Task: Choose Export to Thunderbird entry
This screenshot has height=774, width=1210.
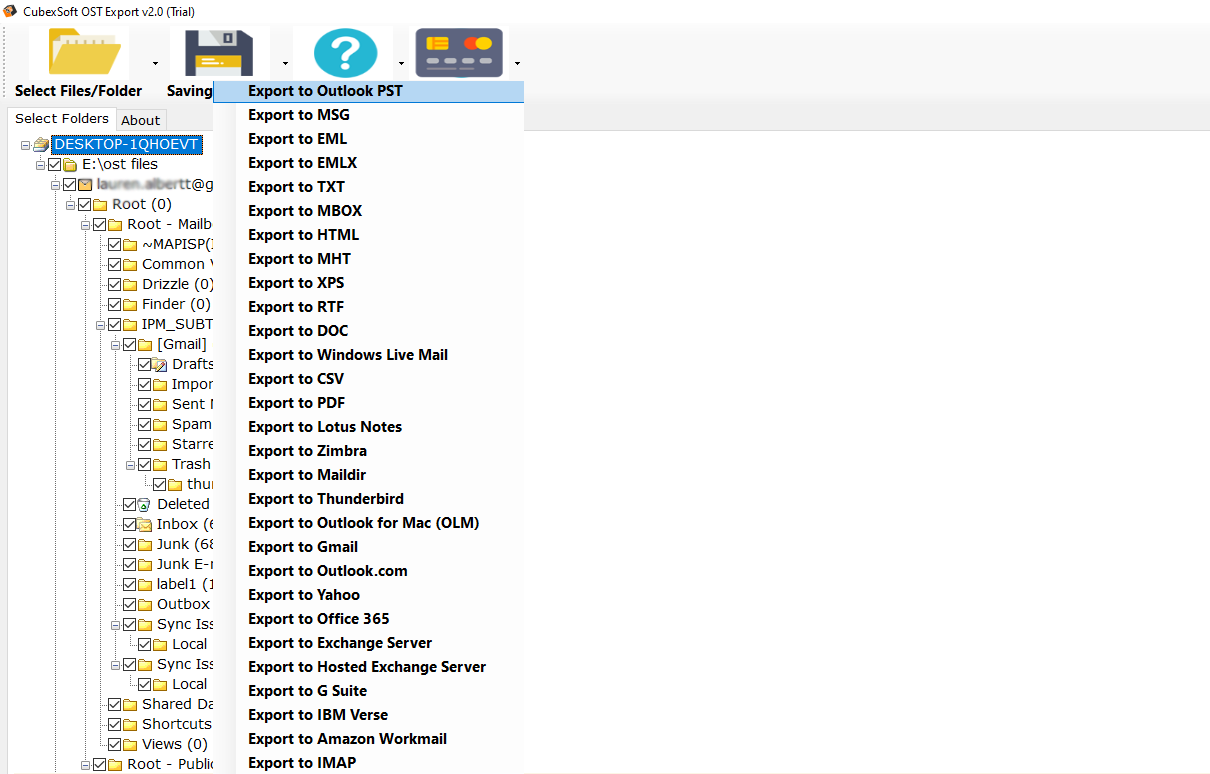Action: tap(326, 499)
